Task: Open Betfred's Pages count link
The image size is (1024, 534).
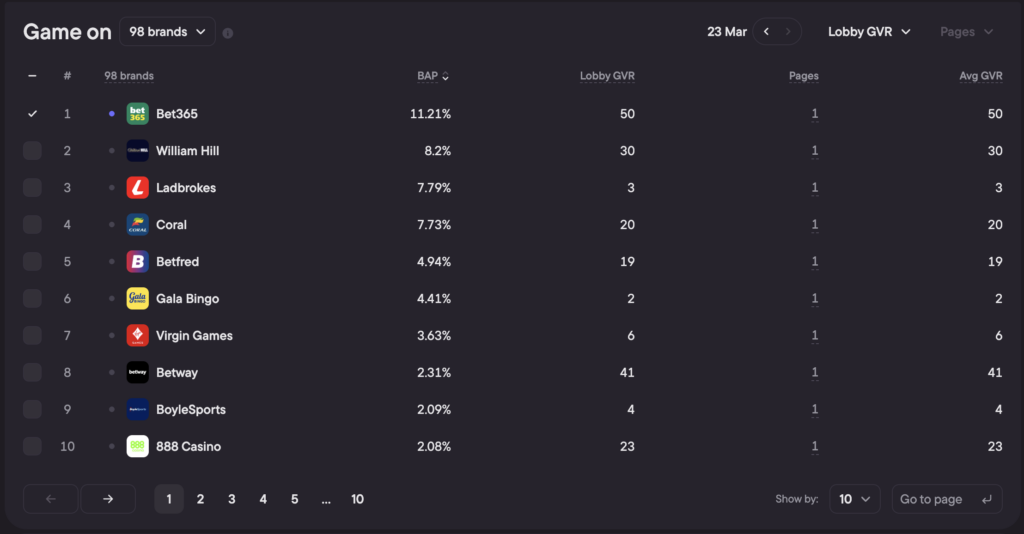Action: [x=814, y=262]
